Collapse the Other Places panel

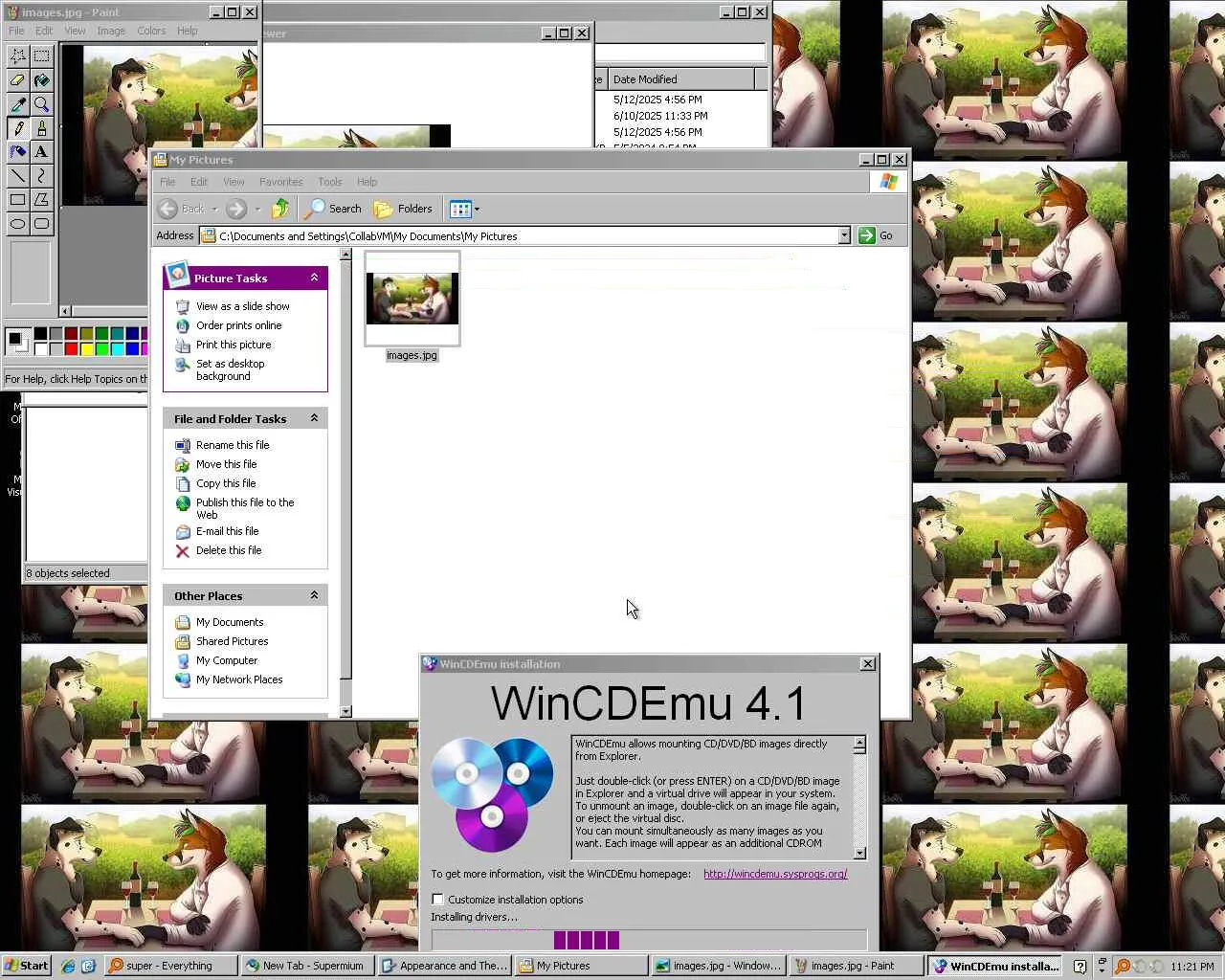coord(314,595)
